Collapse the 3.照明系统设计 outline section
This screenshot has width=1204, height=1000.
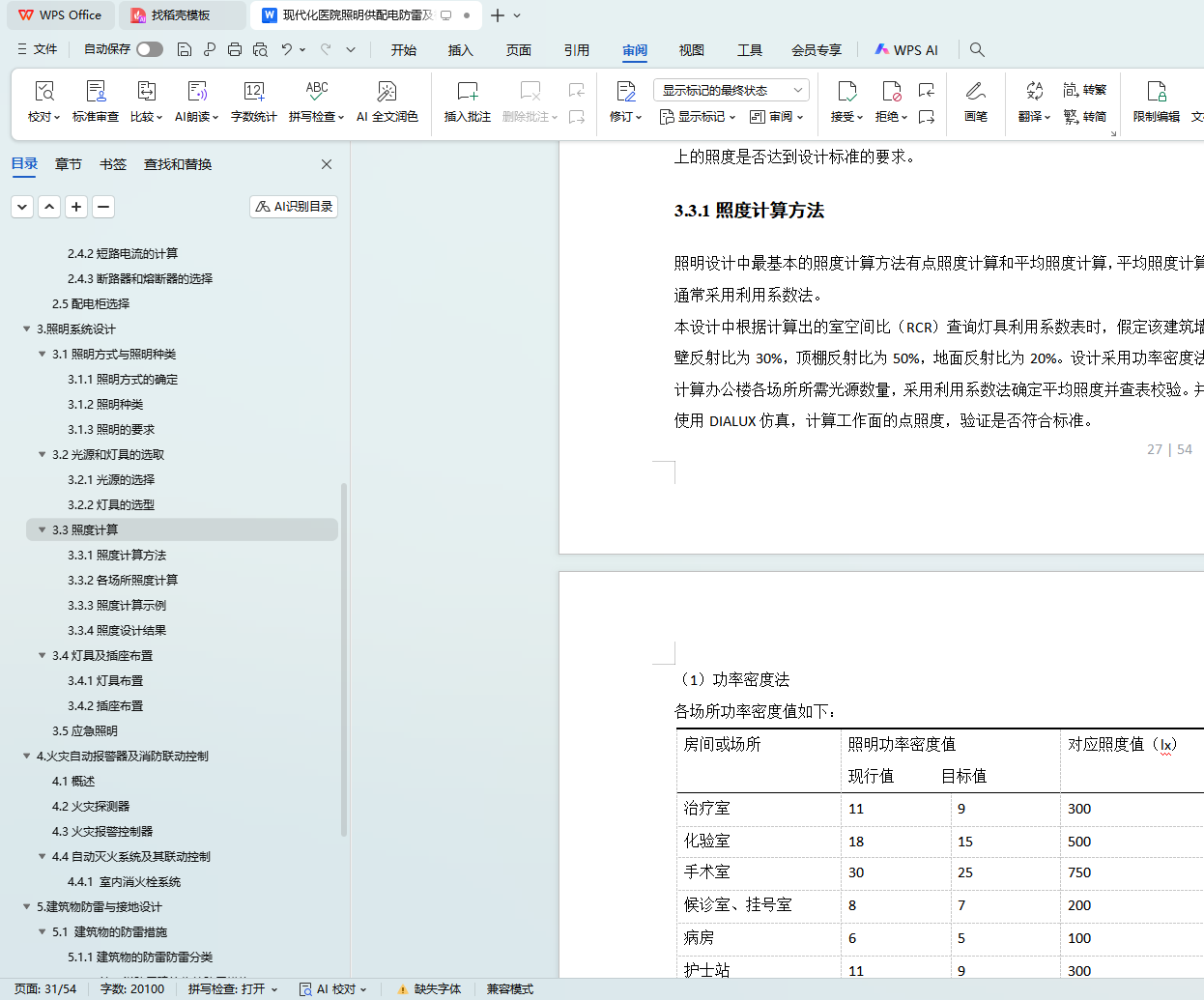pos(27,329)
